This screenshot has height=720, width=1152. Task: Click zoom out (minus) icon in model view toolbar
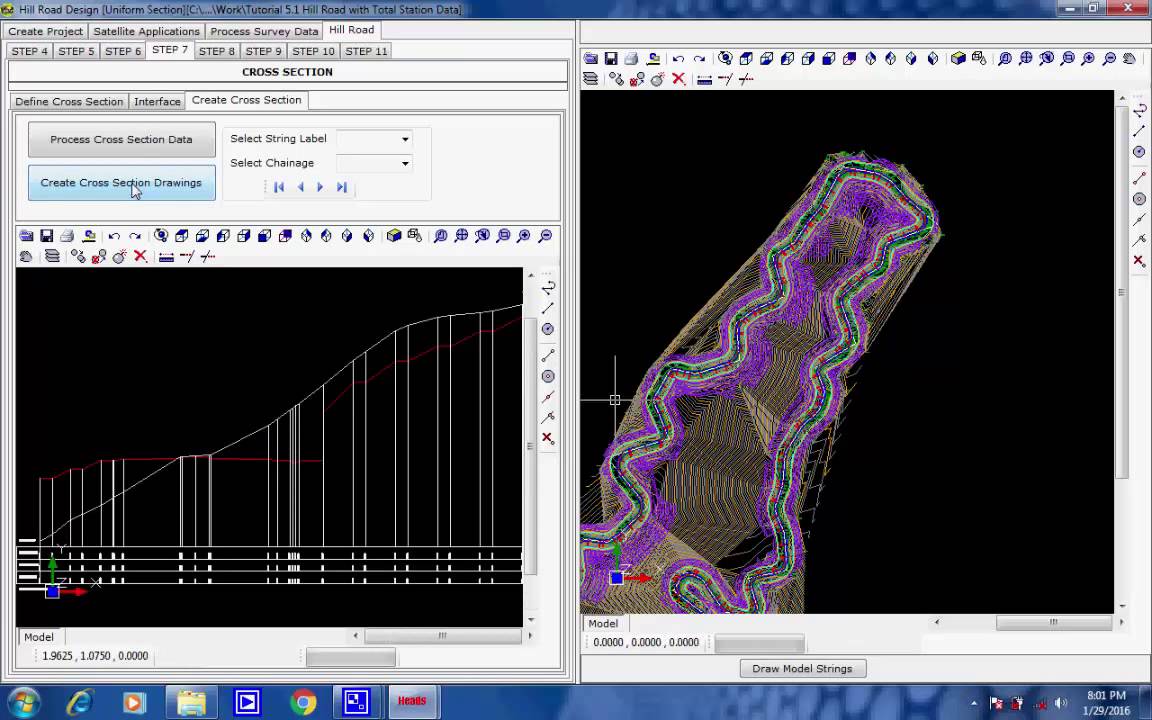point(1109,59)
